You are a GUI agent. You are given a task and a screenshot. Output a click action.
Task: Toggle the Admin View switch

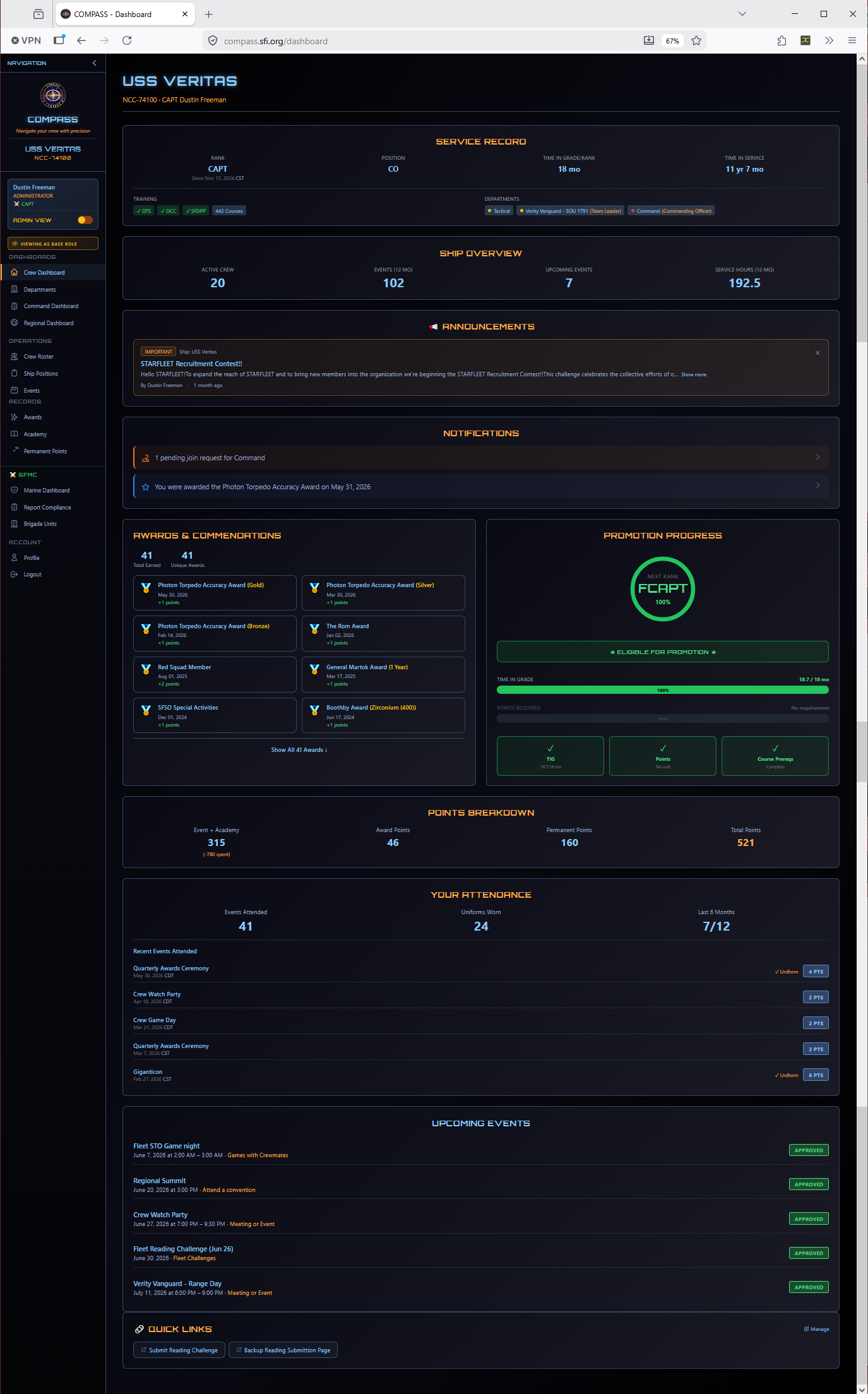pyautogui.click(x=85, y=220)
